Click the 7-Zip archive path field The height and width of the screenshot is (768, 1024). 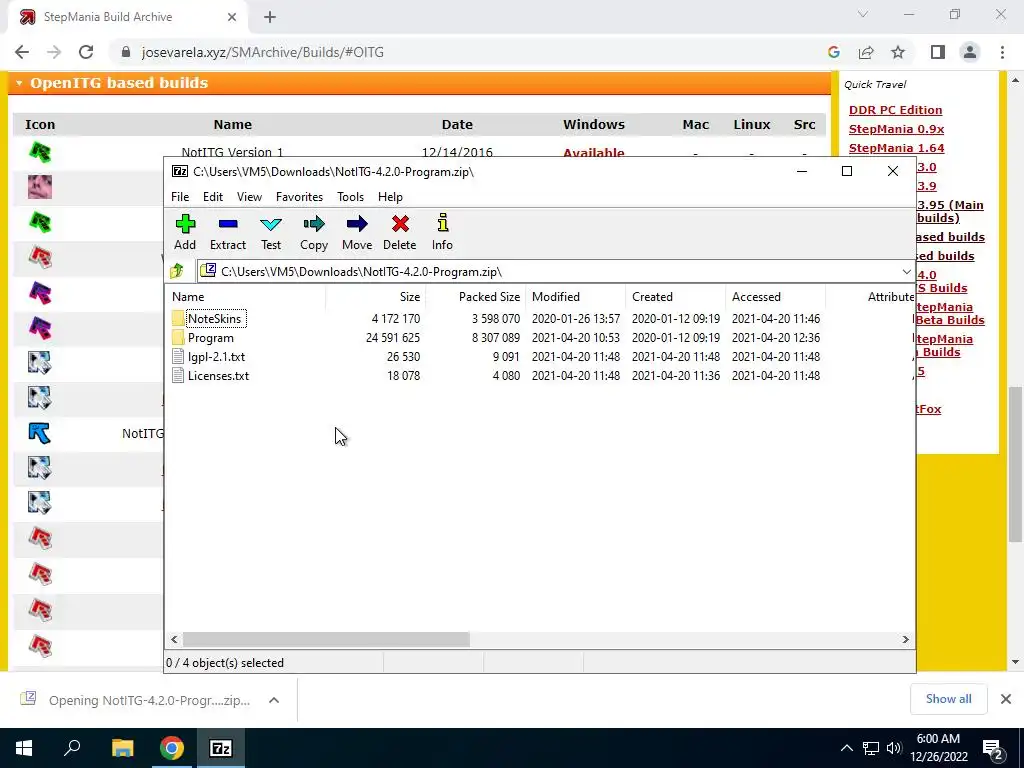(x=549, y=272)
